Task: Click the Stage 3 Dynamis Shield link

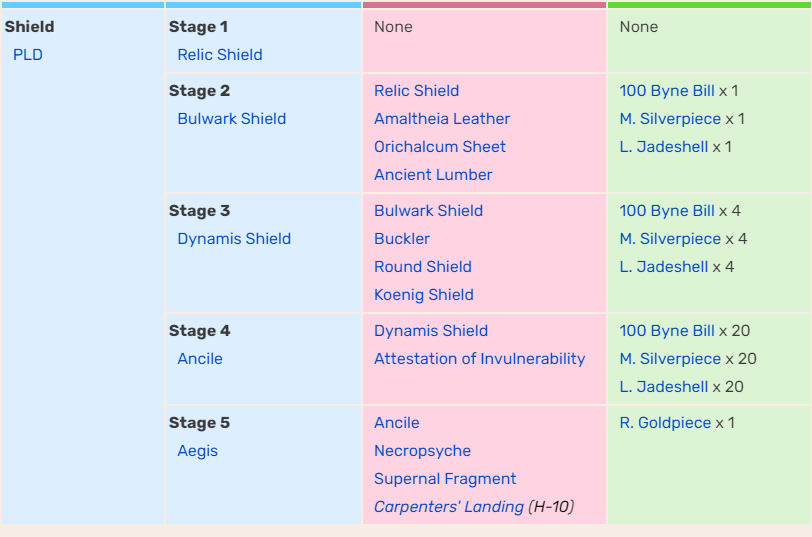Action: [233, 239]
